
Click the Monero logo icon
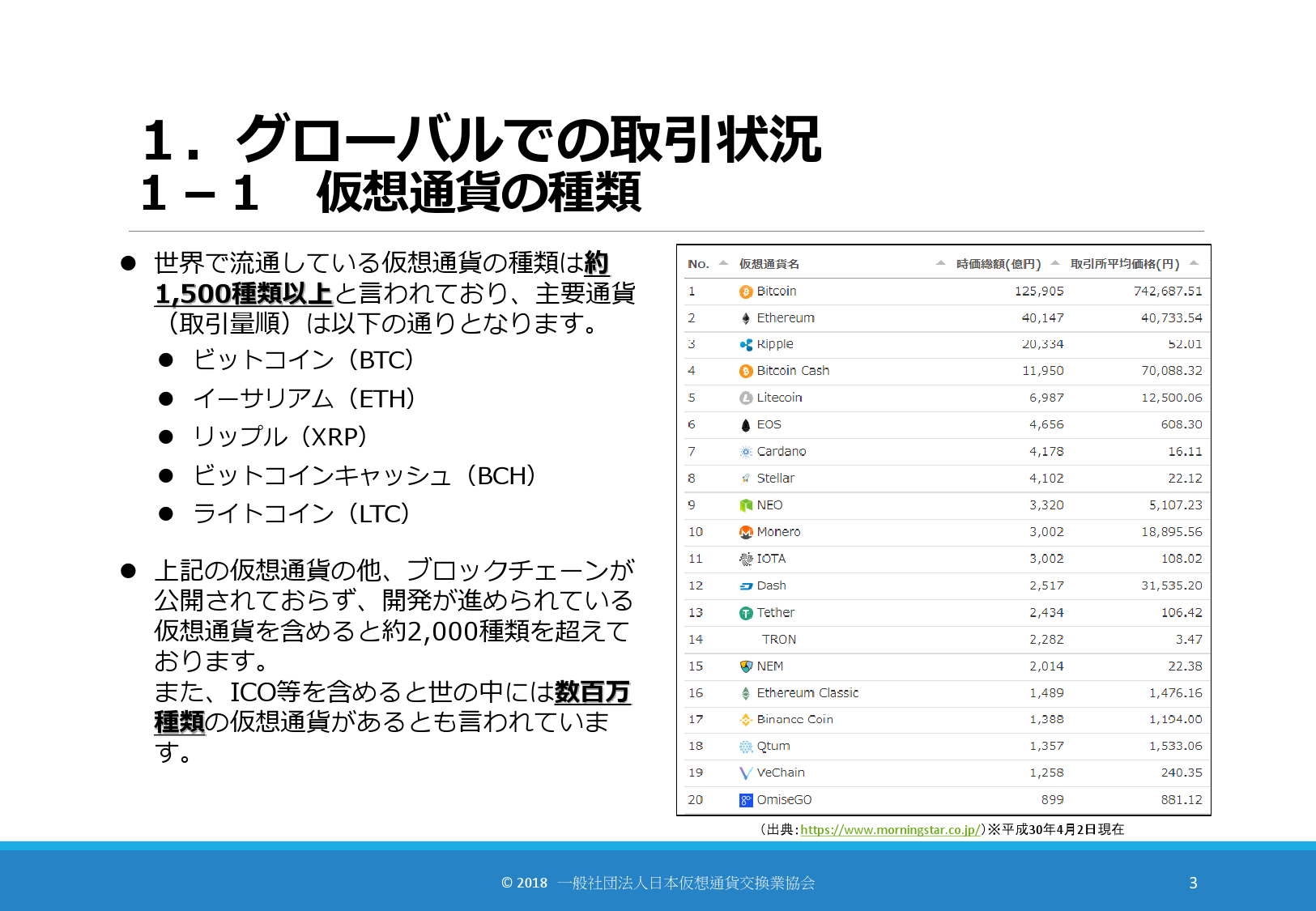coord(746,532)
